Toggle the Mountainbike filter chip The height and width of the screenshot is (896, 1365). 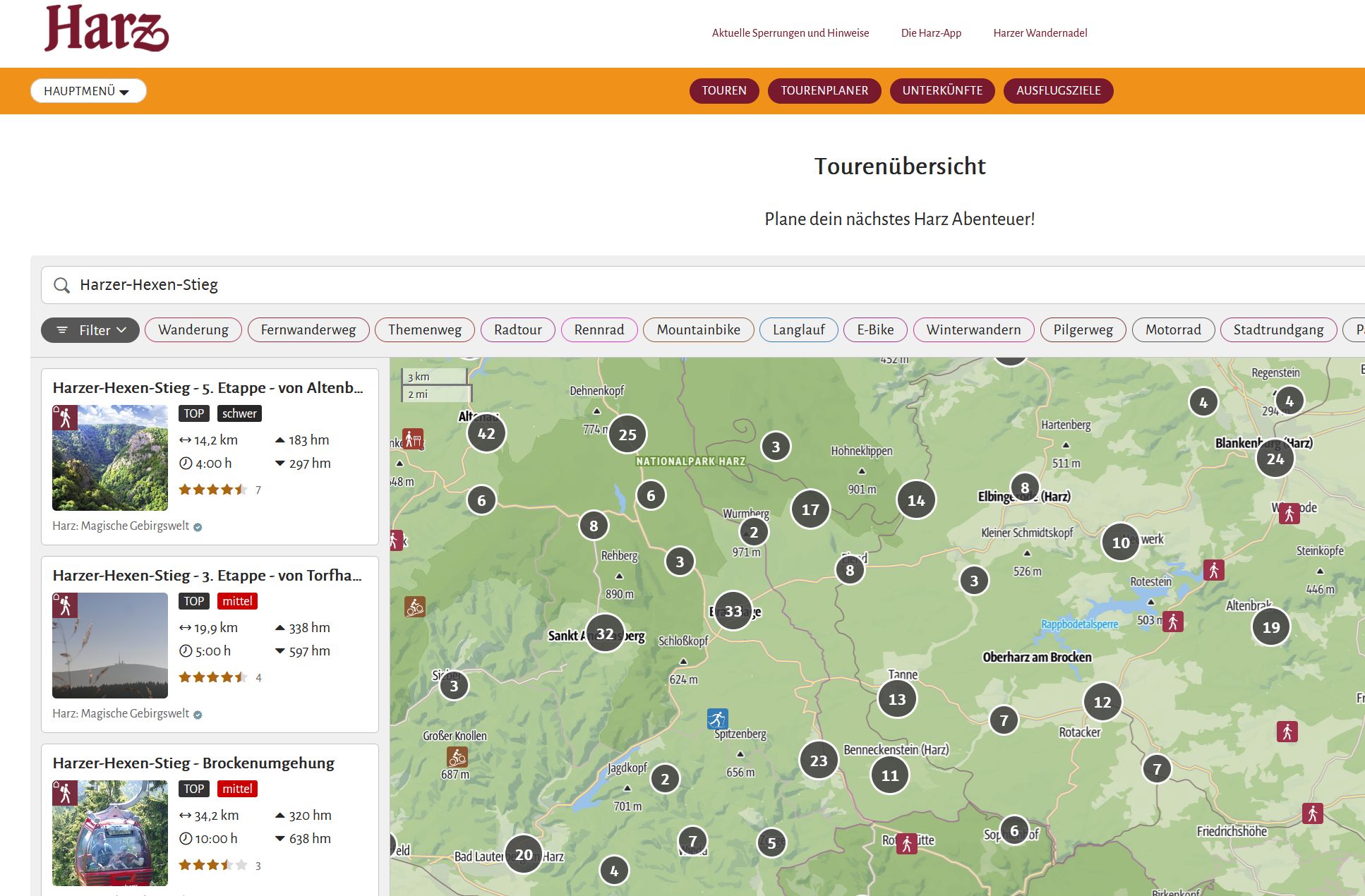(698, 329)
